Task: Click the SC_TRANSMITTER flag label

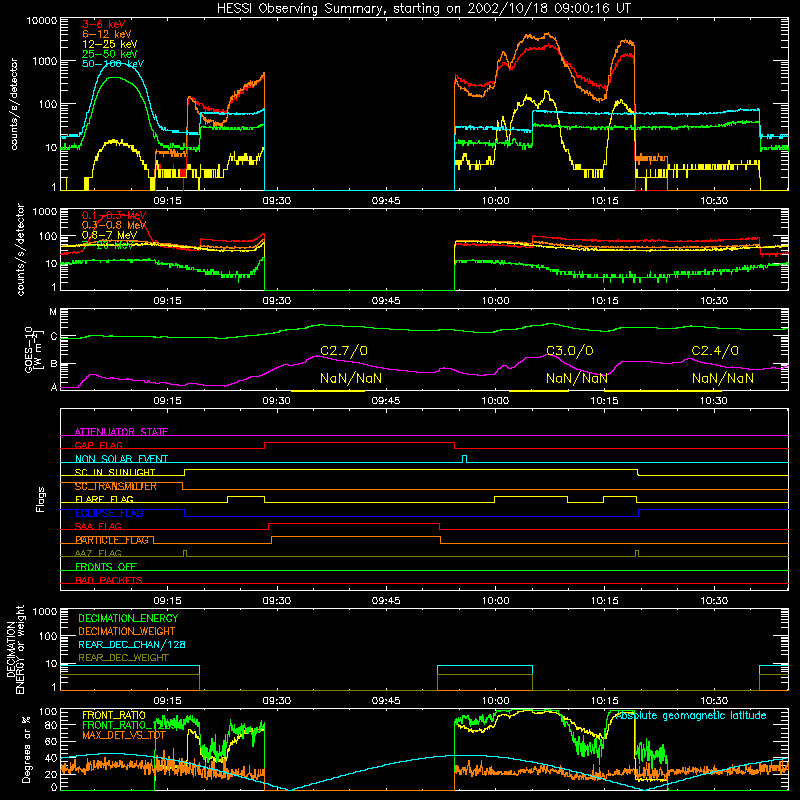Action: point(116,486)
